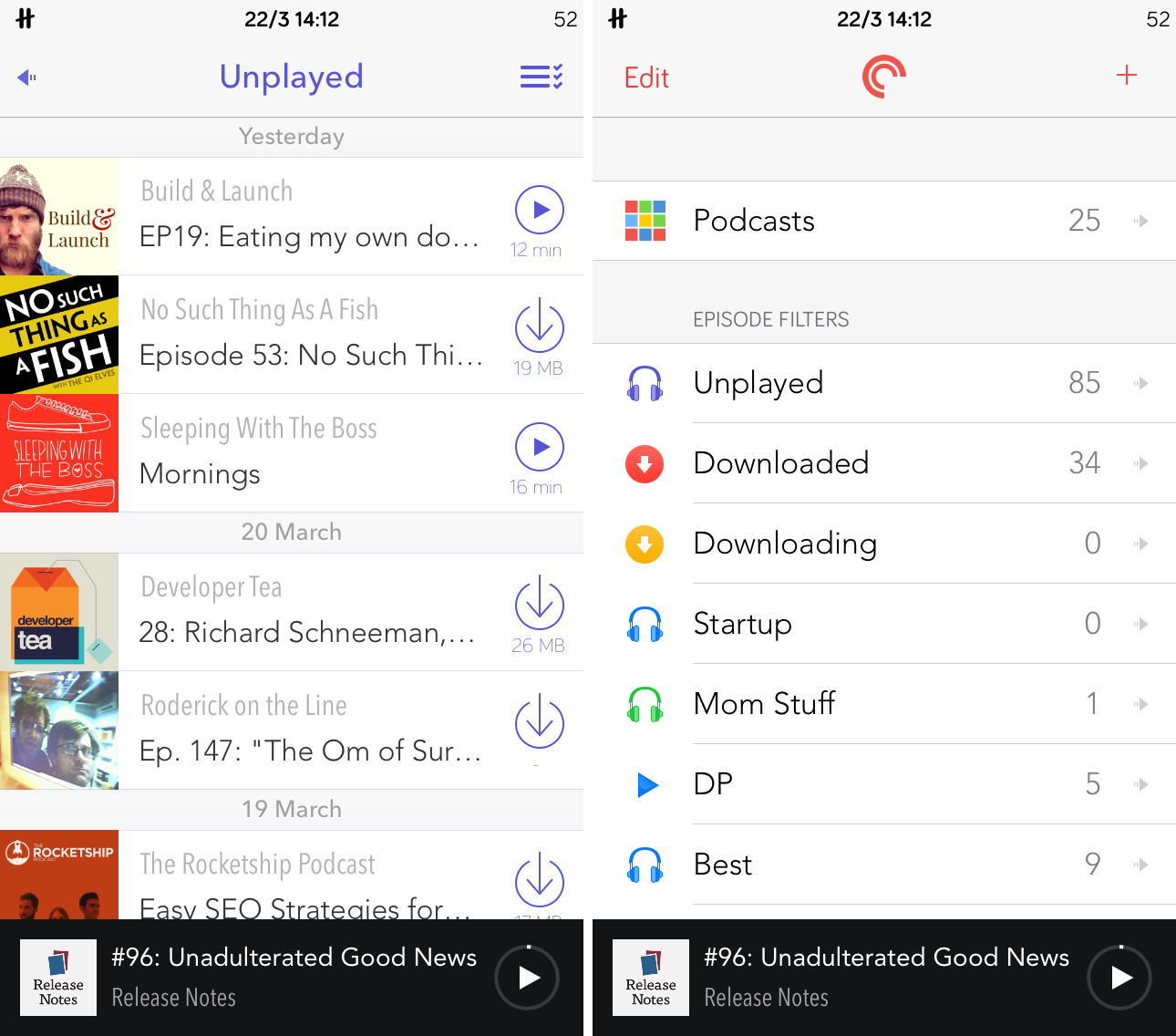This screenshot has height=1036, width=1176.
Task: Tap the Podcasts grid icon
Action: [x=645, y=220]
